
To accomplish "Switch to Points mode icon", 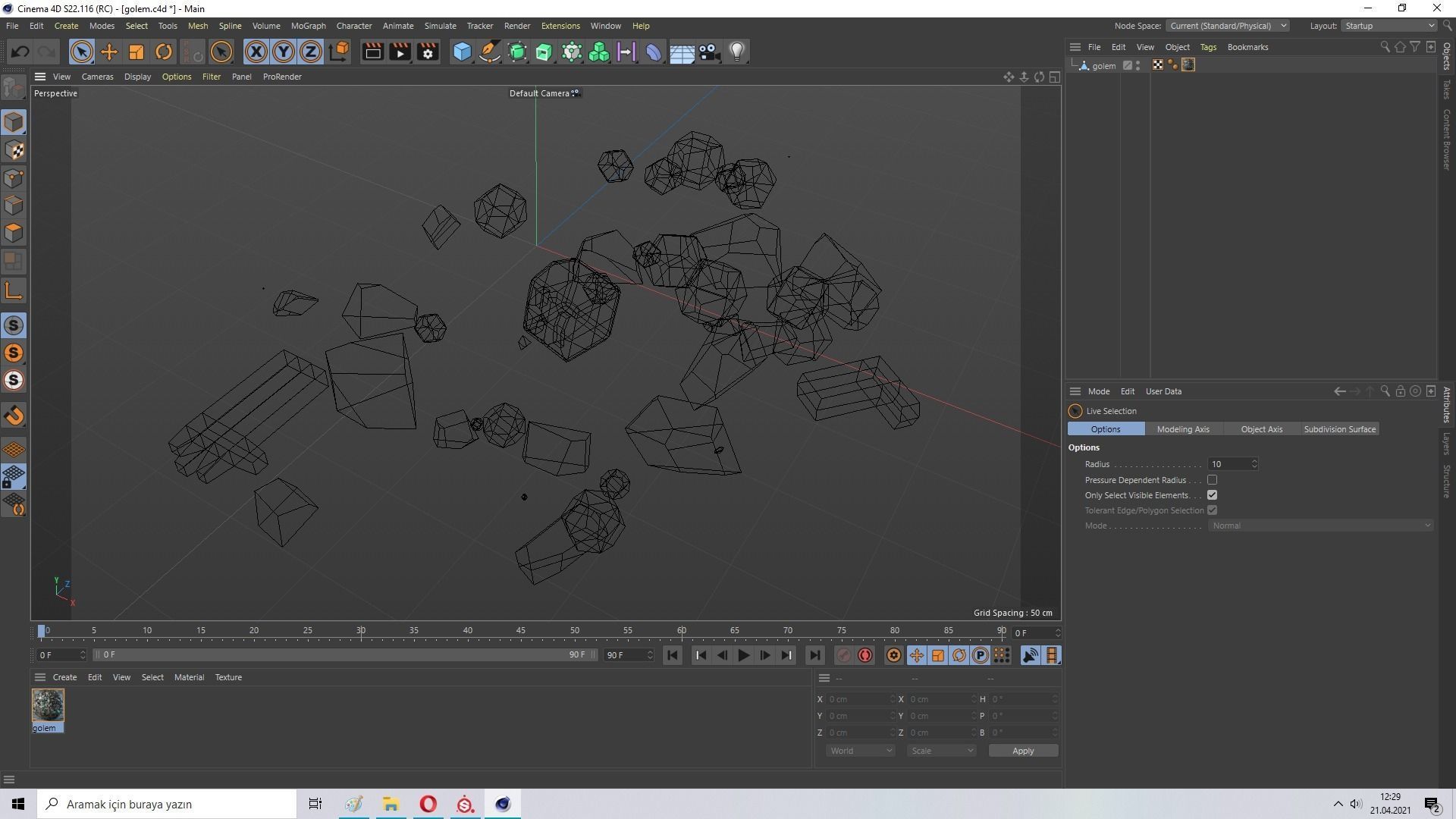I will (14, 178).
